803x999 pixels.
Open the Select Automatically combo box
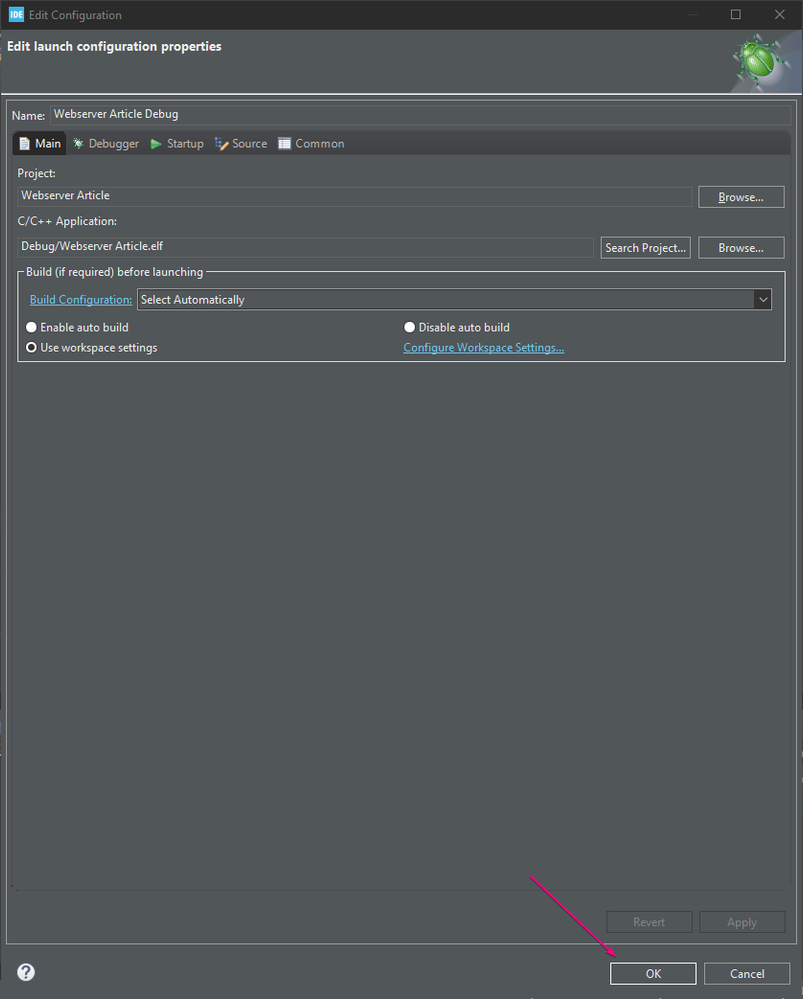[x=454, y=299]
